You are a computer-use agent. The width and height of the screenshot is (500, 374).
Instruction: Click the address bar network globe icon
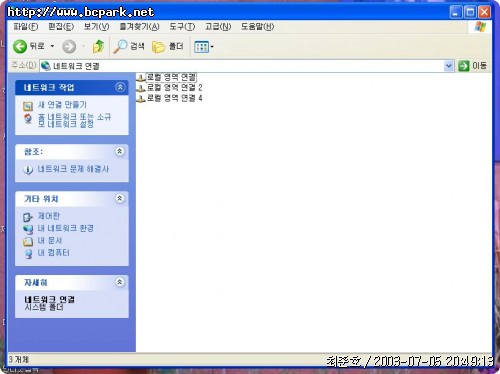click(x=46, y=66)
